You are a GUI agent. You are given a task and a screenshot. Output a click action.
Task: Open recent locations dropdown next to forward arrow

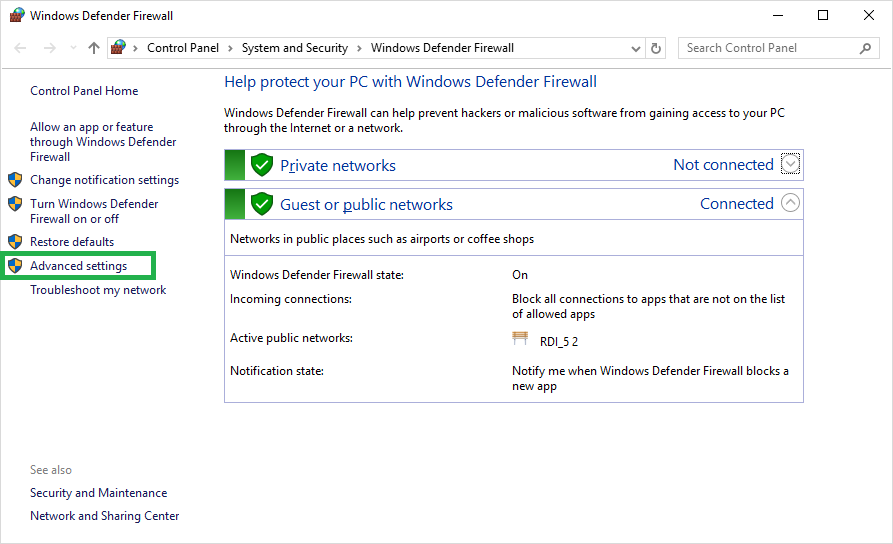[x=73, y=48]
